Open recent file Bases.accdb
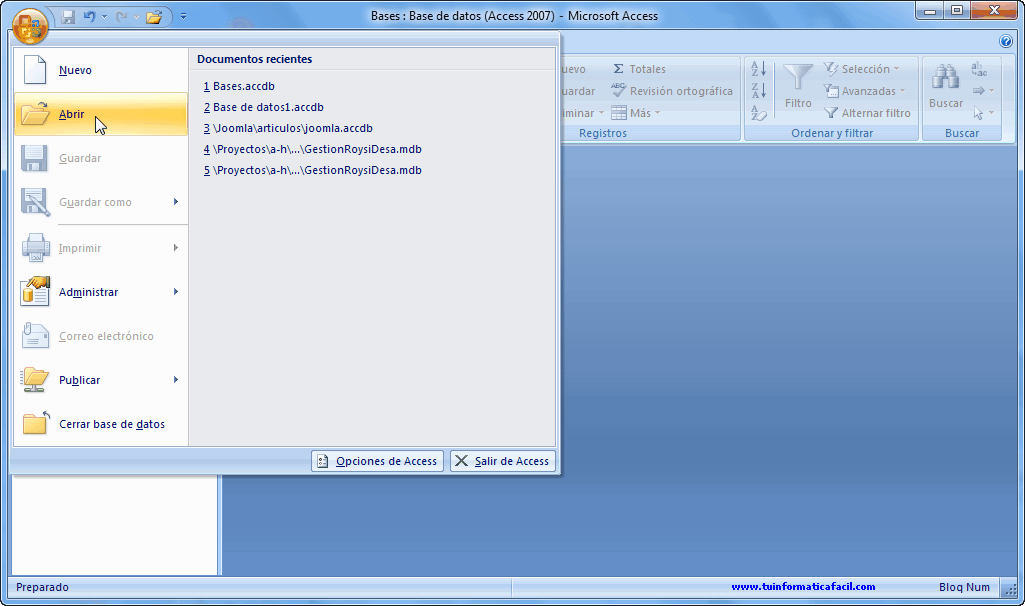The width and height of the screenshot is (1025, 606). tap(239, 86)
